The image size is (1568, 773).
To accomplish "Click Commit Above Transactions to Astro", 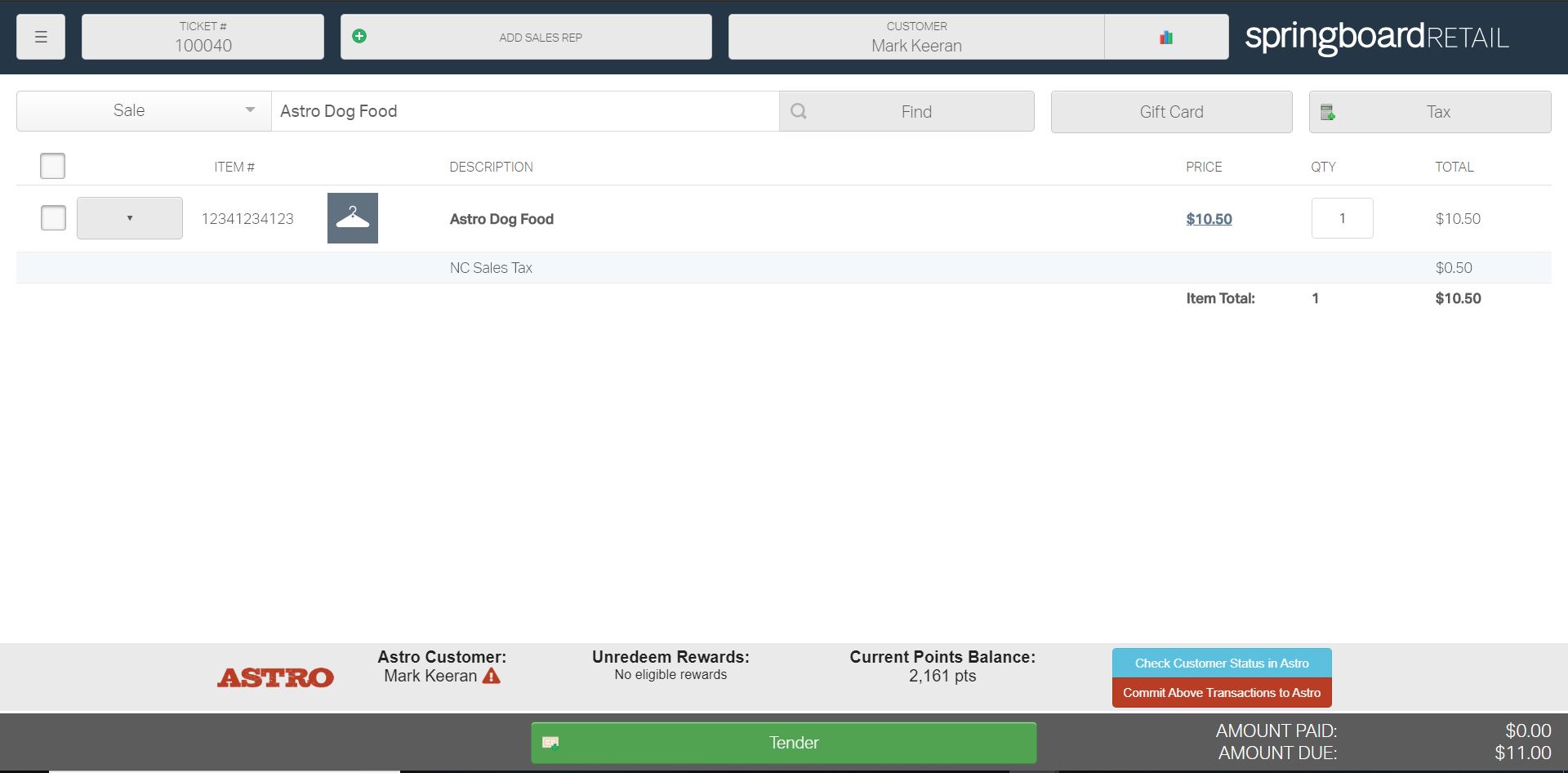I will tap(1222, 692).
